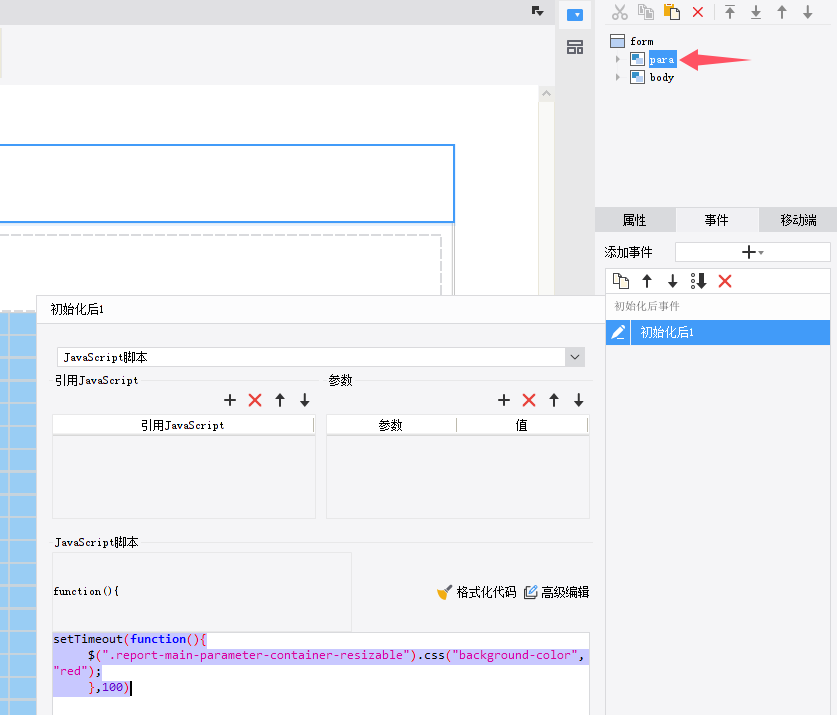Click the cut scissors icon in the tree toolbar

tap(620, 12)
